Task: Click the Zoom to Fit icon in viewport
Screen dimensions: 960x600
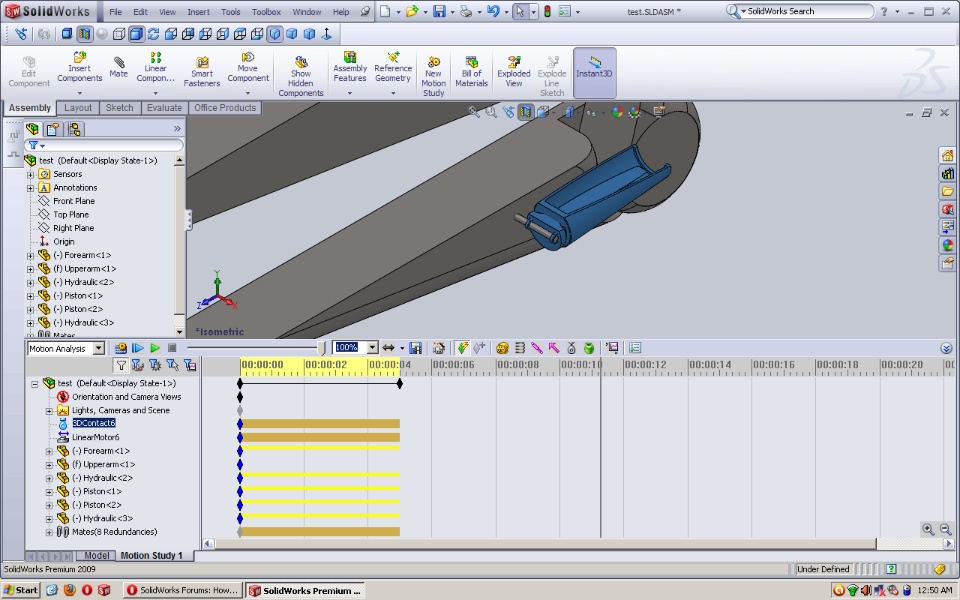Action: tap(473, 112)
